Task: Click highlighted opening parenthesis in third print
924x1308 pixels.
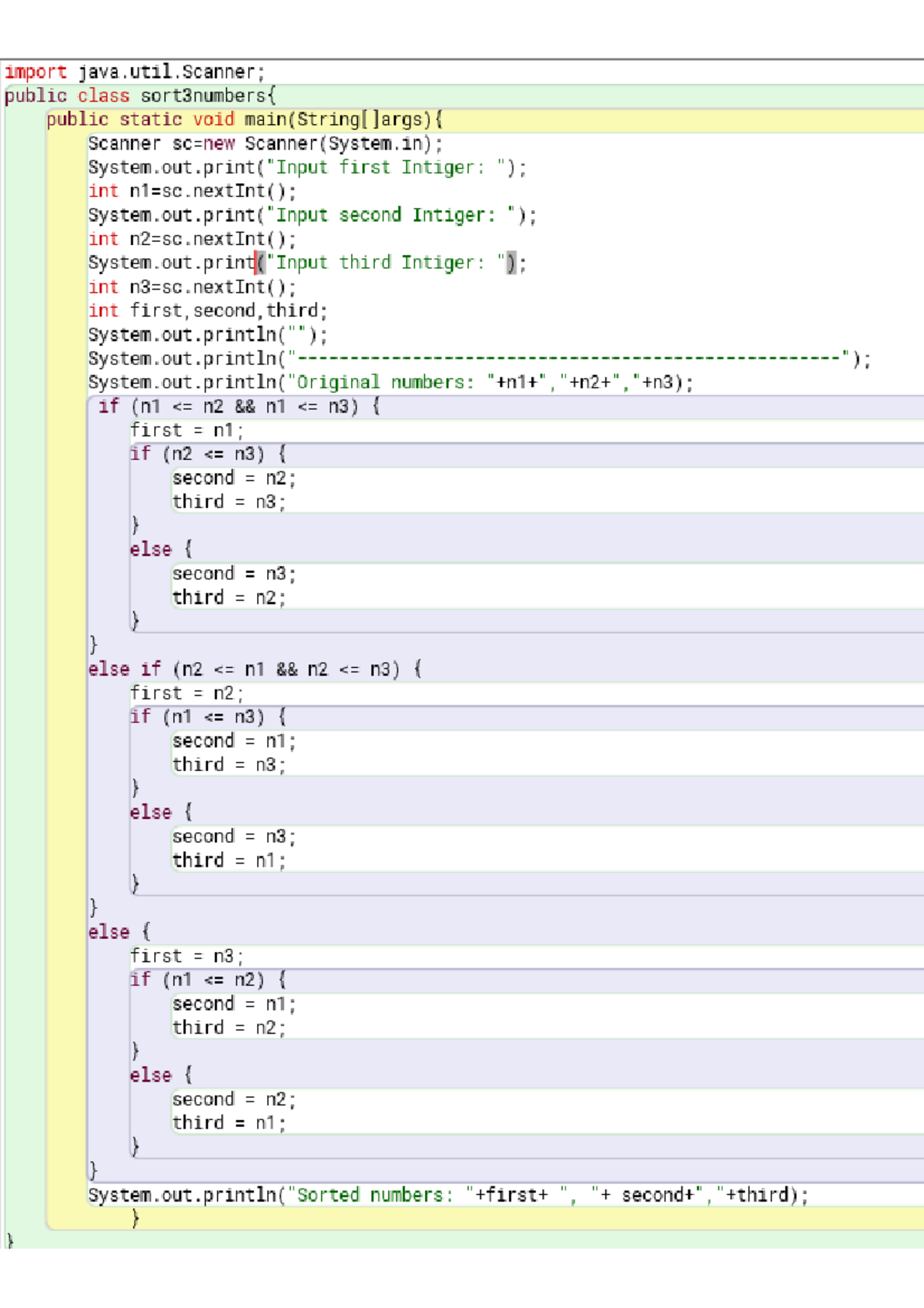Action: click(x=261, y=263)
